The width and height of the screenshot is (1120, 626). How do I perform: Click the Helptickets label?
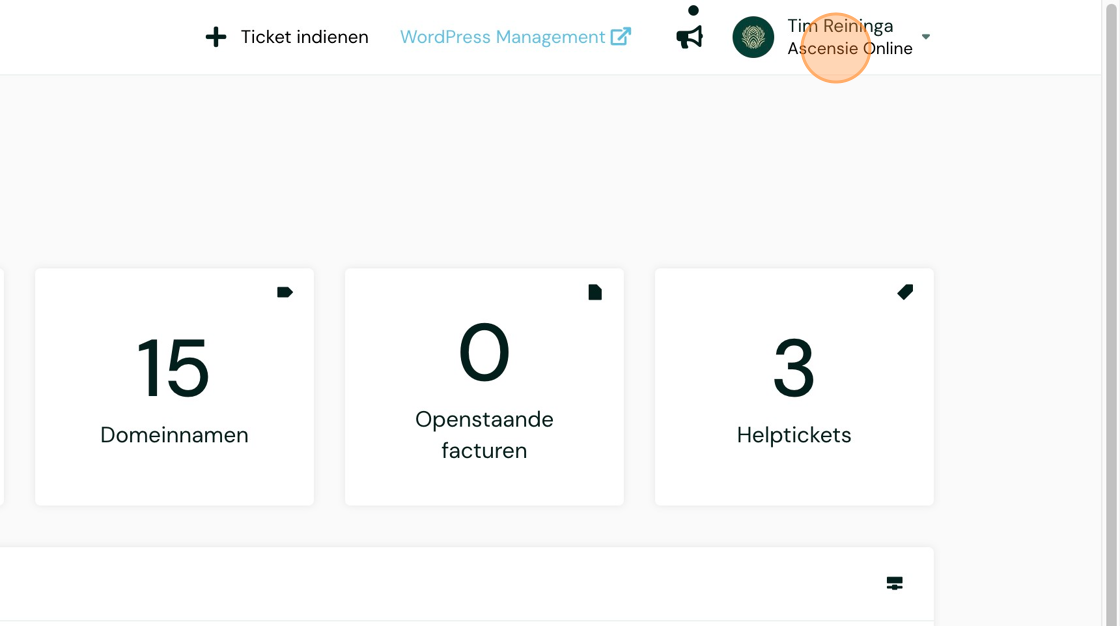pyautogui.click(x=794, y=434)
